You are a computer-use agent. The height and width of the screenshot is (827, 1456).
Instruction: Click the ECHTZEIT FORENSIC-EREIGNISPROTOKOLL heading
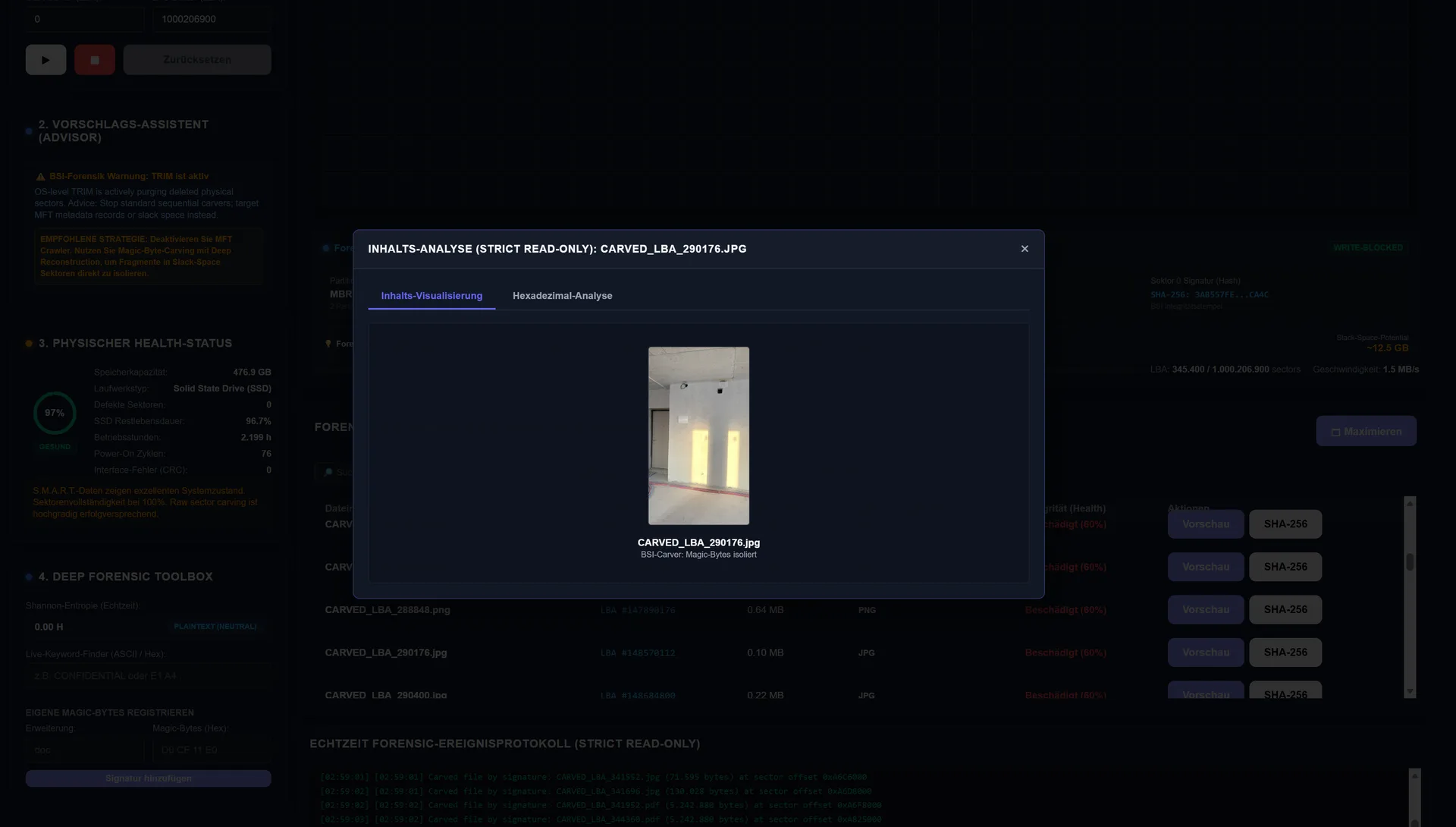click(x=504, y=744)
